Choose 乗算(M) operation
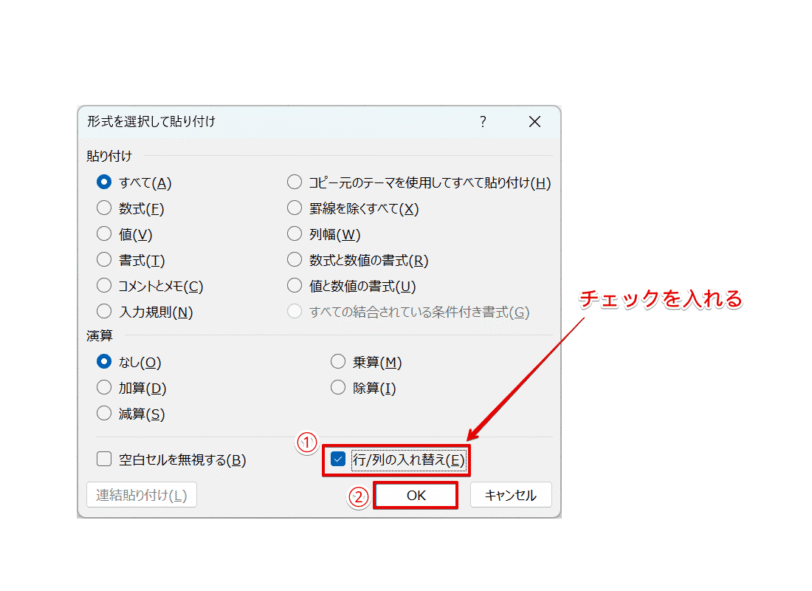The width and height of the screenshot is (812, 591). (x=338, y=362)
